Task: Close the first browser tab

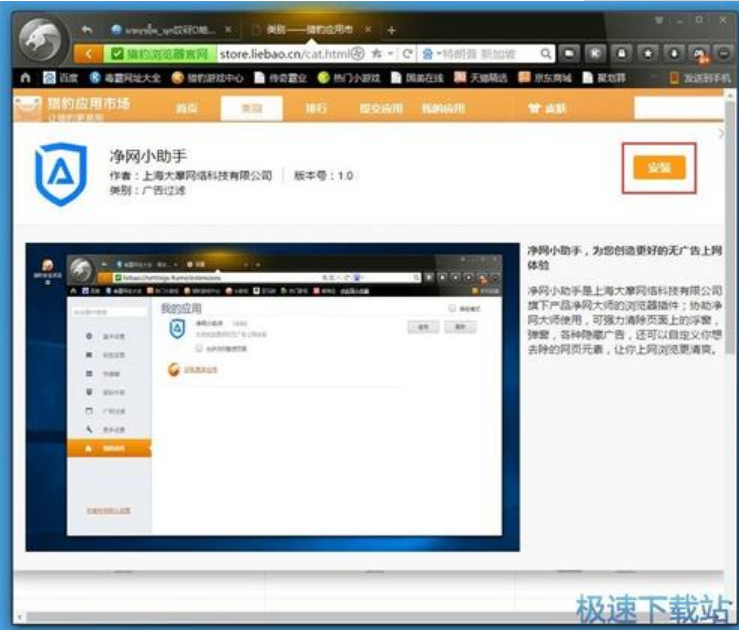Action: tap(228, 30)
